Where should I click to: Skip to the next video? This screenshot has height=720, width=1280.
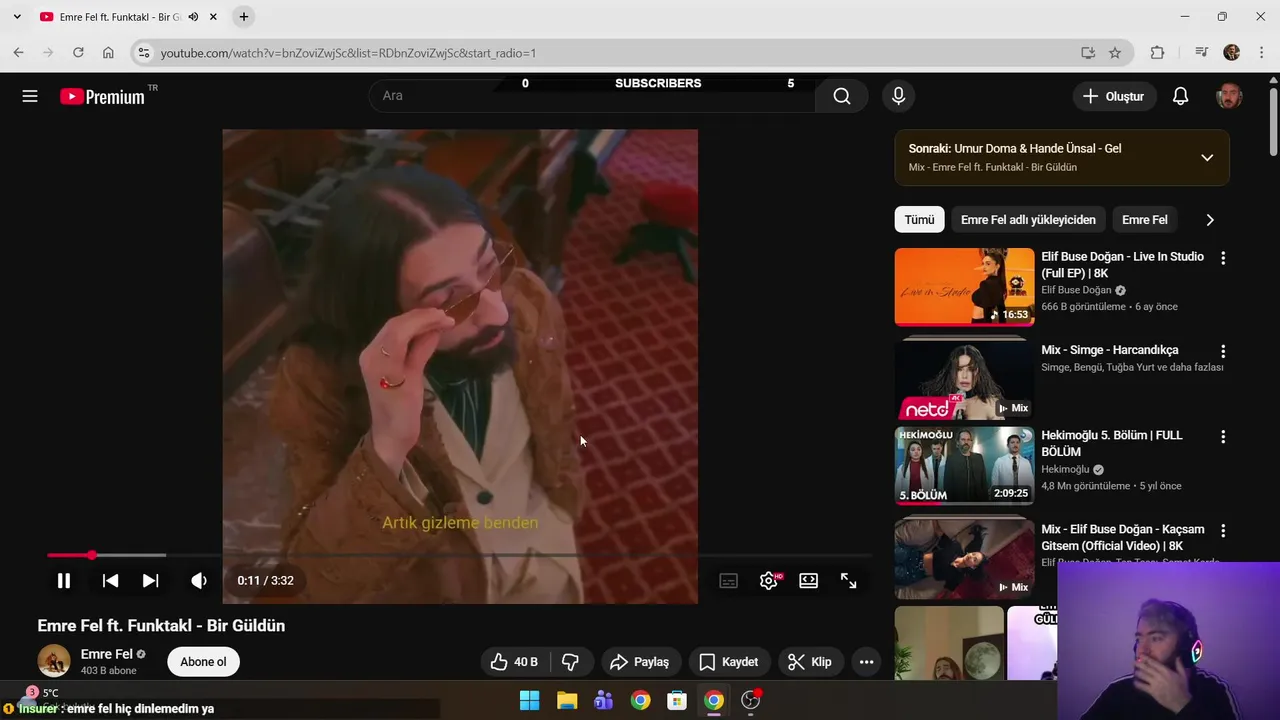tap(150, 580)
